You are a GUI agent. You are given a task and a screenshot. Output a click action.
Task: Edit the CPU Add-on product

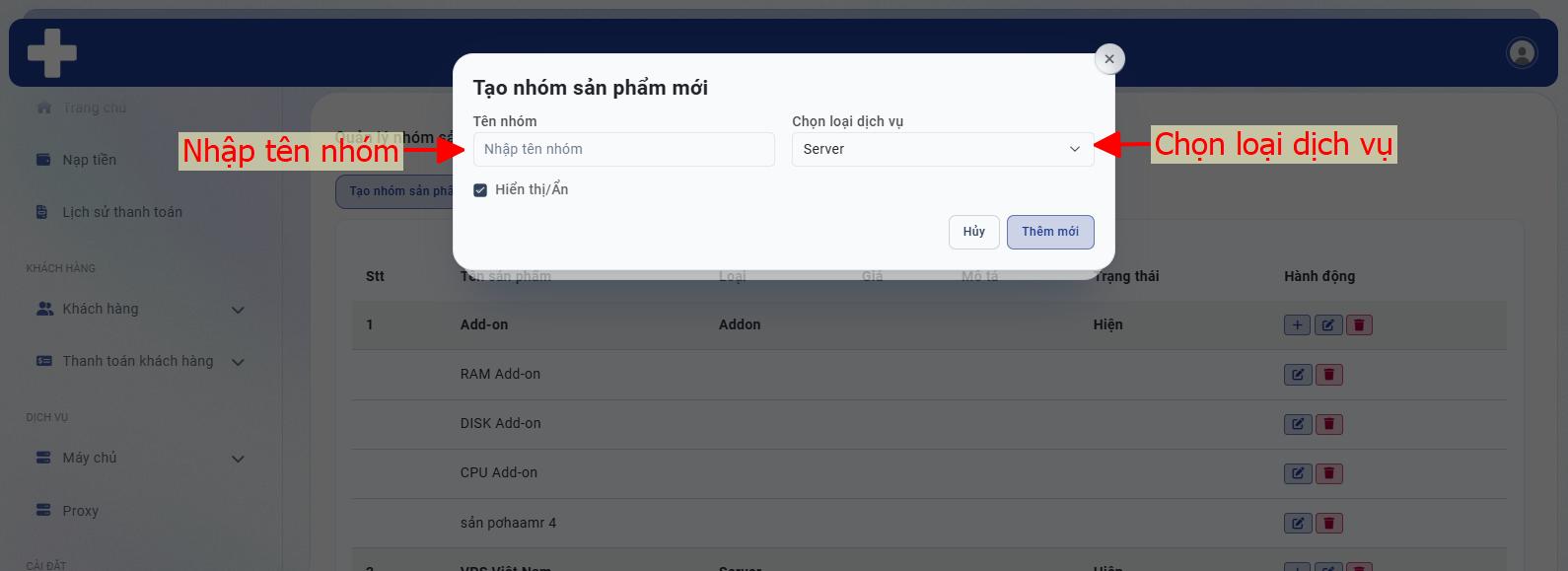pos(1298,473)
